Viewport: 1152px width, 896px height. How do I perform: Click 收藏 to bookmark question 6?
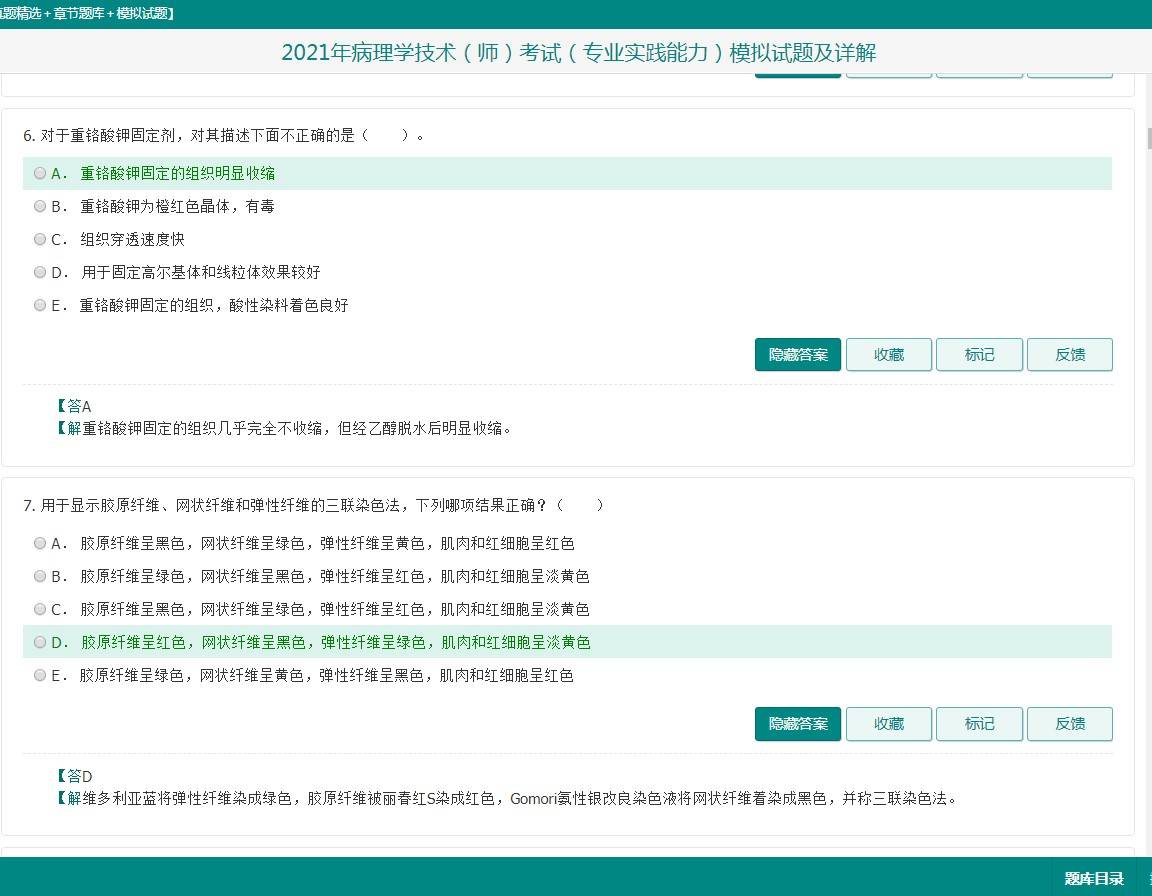pyautogui.click(x=888, y=355)
